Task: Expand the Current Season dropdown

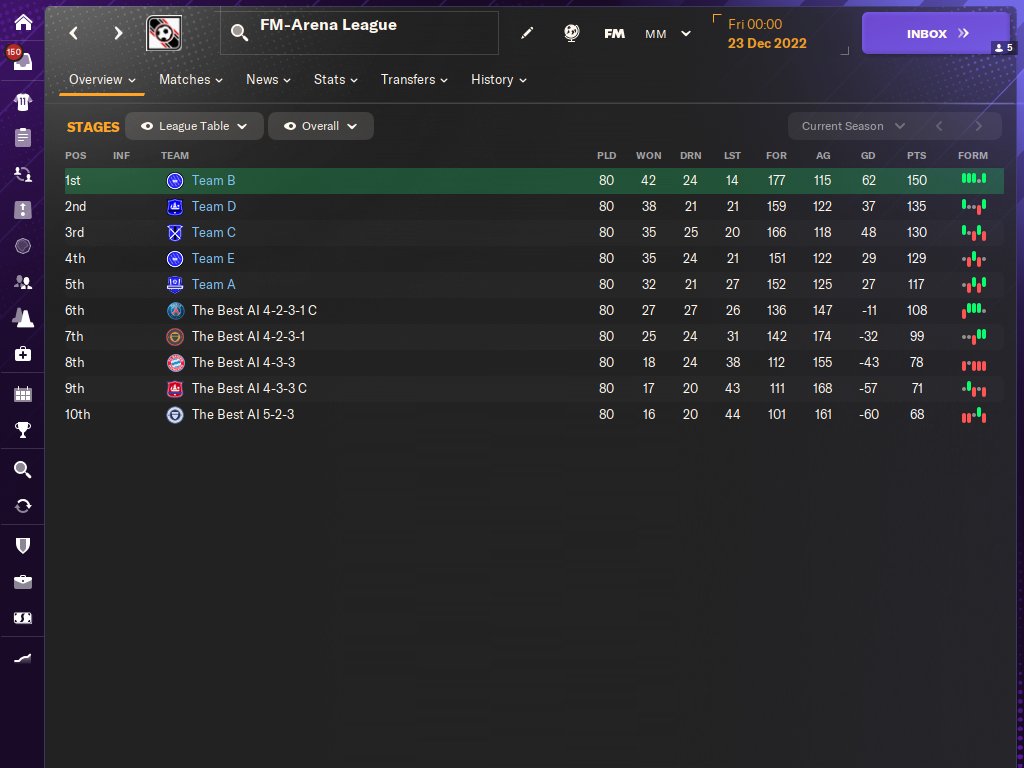Action: tap(853, 126)
